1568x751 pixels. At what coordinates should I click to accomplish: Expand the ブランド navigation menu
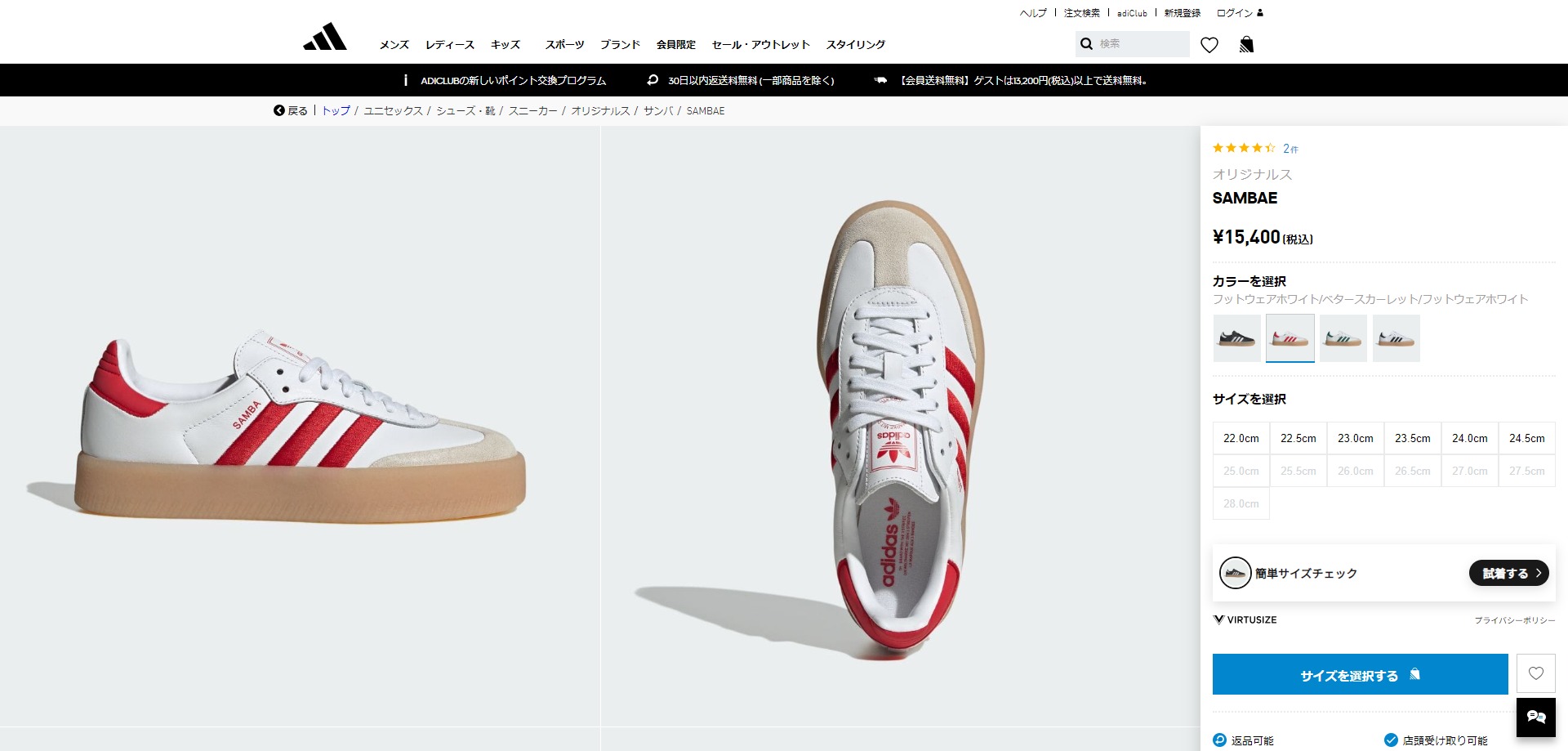coord(621,45)
